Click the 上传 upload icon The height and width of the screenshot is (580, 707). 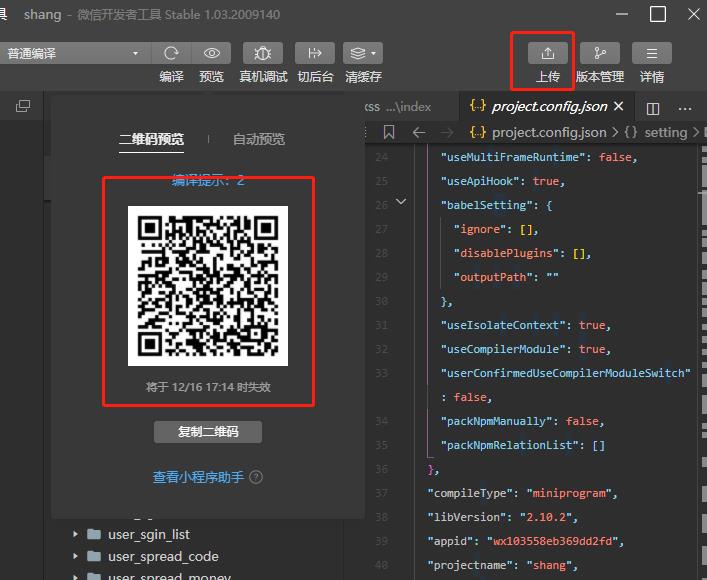click(547, 54)
